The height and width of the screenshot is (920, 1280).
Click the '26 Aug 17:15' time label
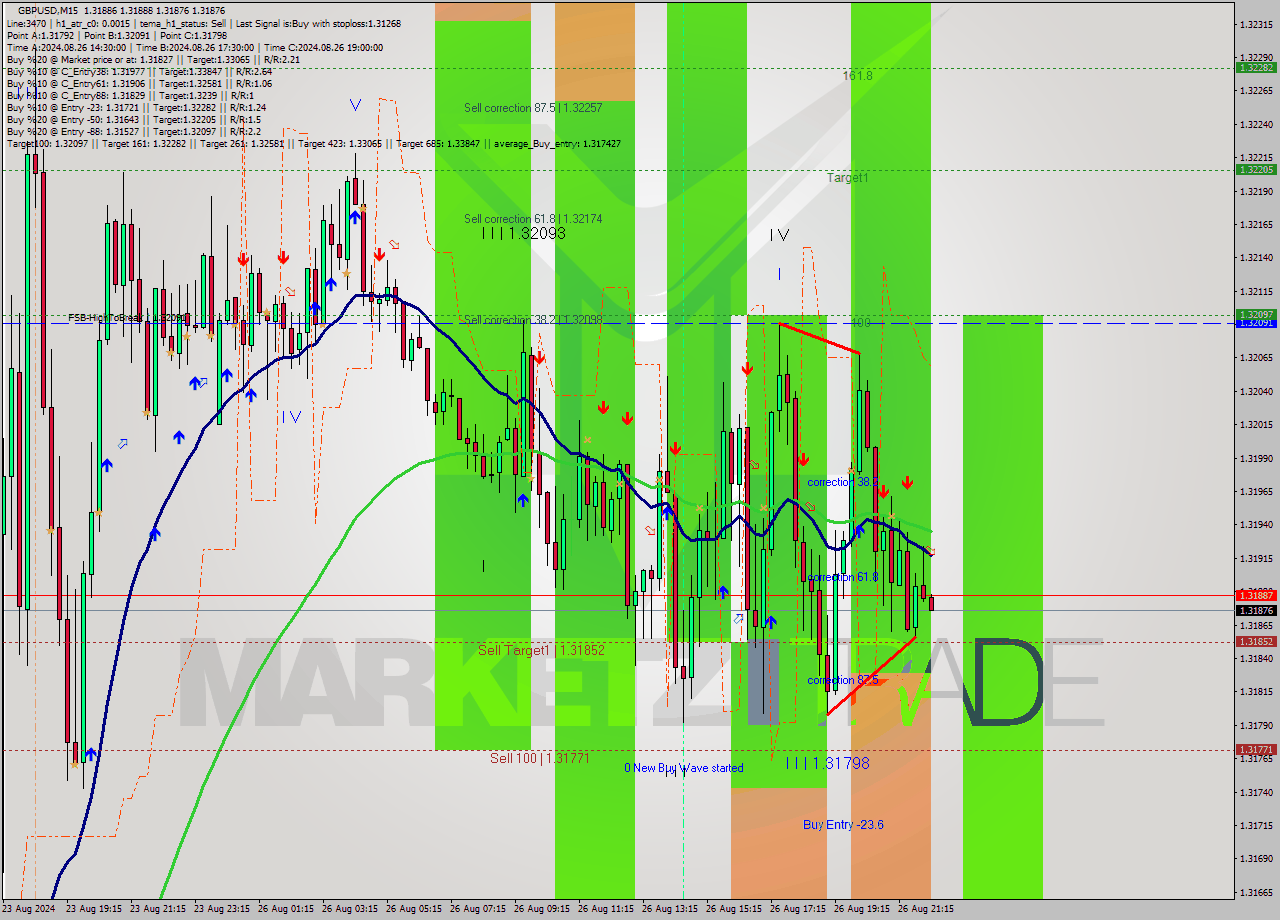(x=798, y=909)
